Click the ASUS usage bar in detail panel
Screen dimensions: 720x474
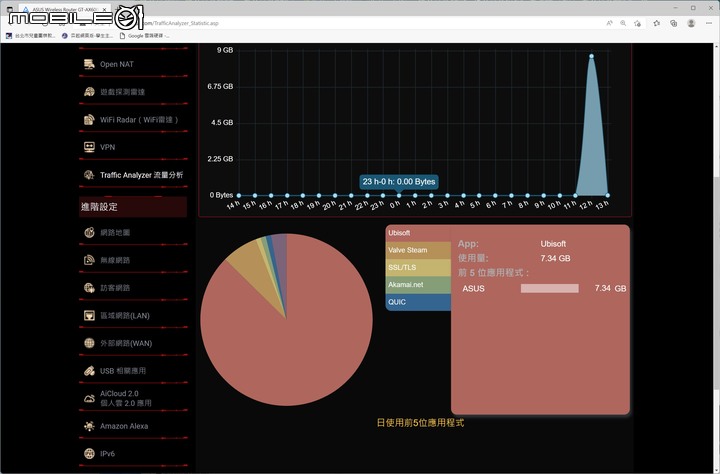[550, 288]
